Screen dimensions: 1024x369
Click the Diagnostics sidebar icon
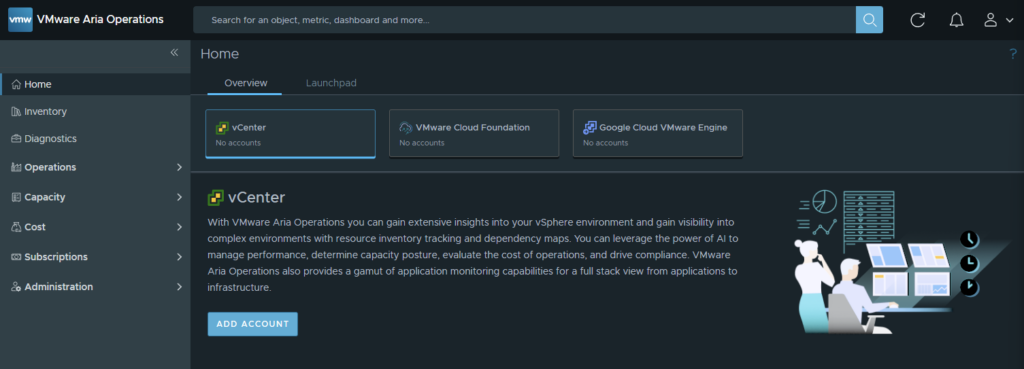pyautogui.click(x=16, y=138)
